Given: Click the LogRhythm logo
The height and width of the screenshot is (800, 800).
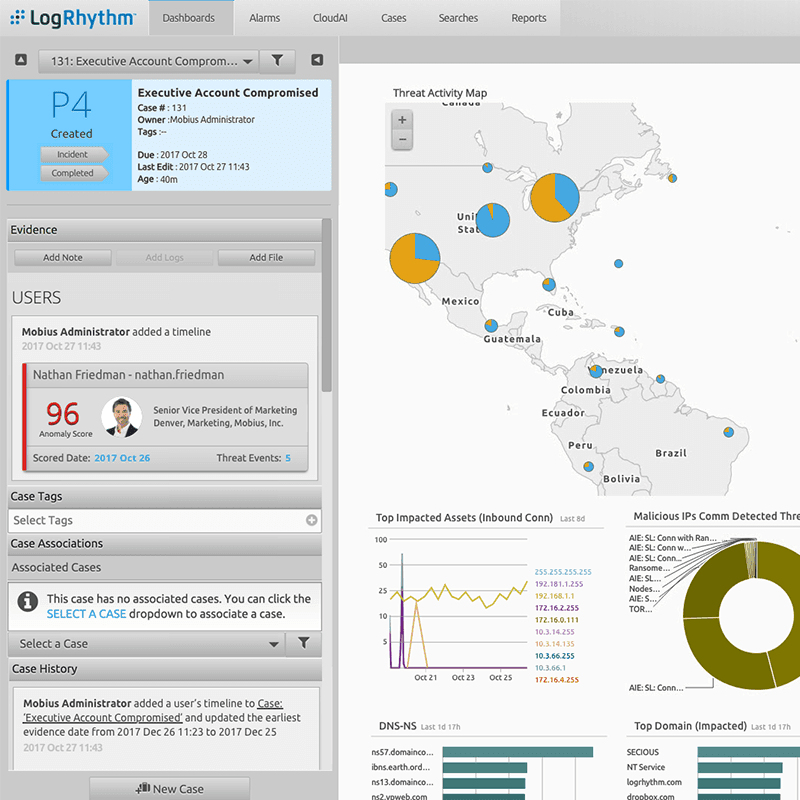Looking at the screenshot, I should pos(73,18).
